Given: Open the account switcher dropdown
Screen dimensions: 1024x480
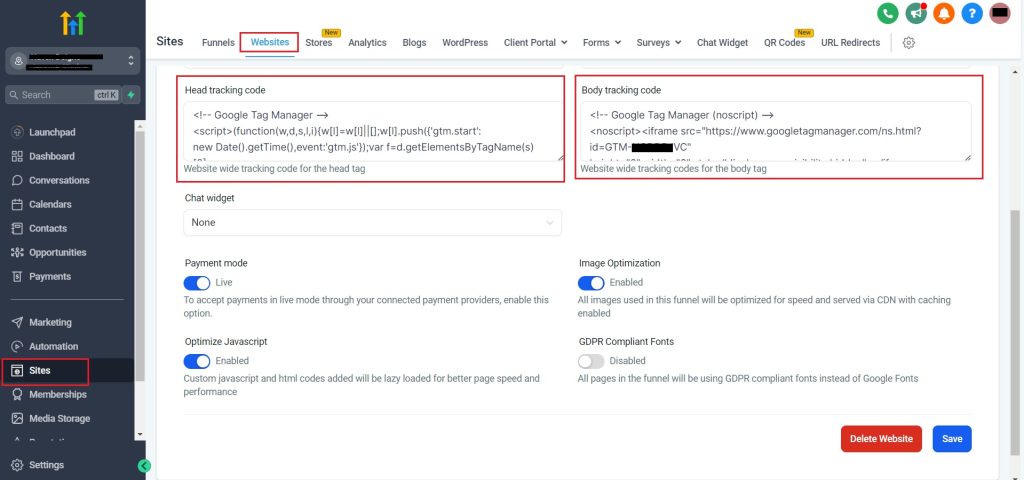Looking at the screenshot, I should 72,61.
